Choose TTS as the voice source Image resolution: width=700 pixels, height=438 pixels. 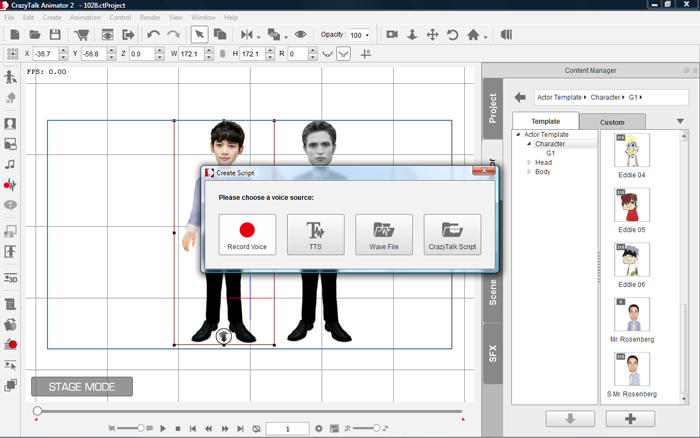315,234
